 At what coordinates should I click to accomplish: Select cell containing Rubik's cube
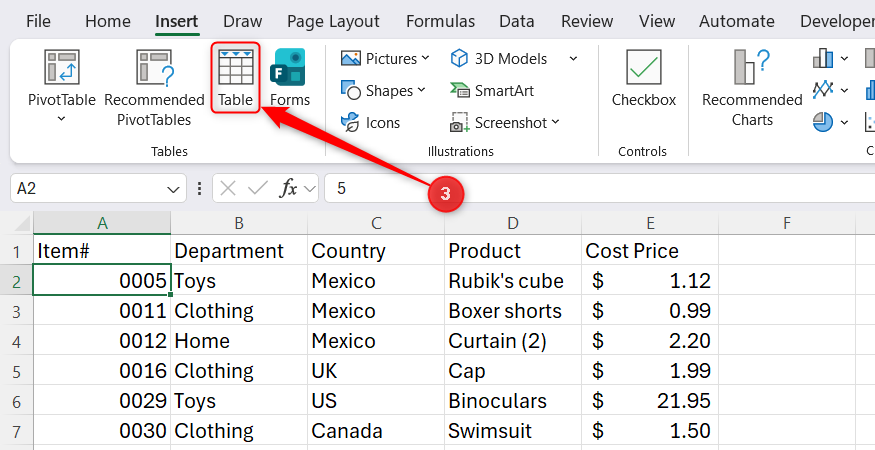pos(513,281)
